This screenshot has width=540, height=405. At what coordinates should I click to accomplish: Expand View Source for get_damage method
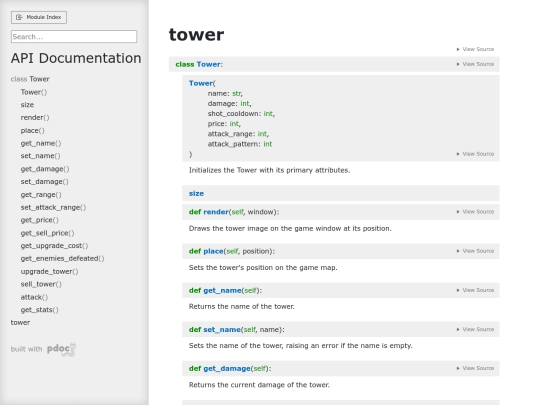pos(475,368)
